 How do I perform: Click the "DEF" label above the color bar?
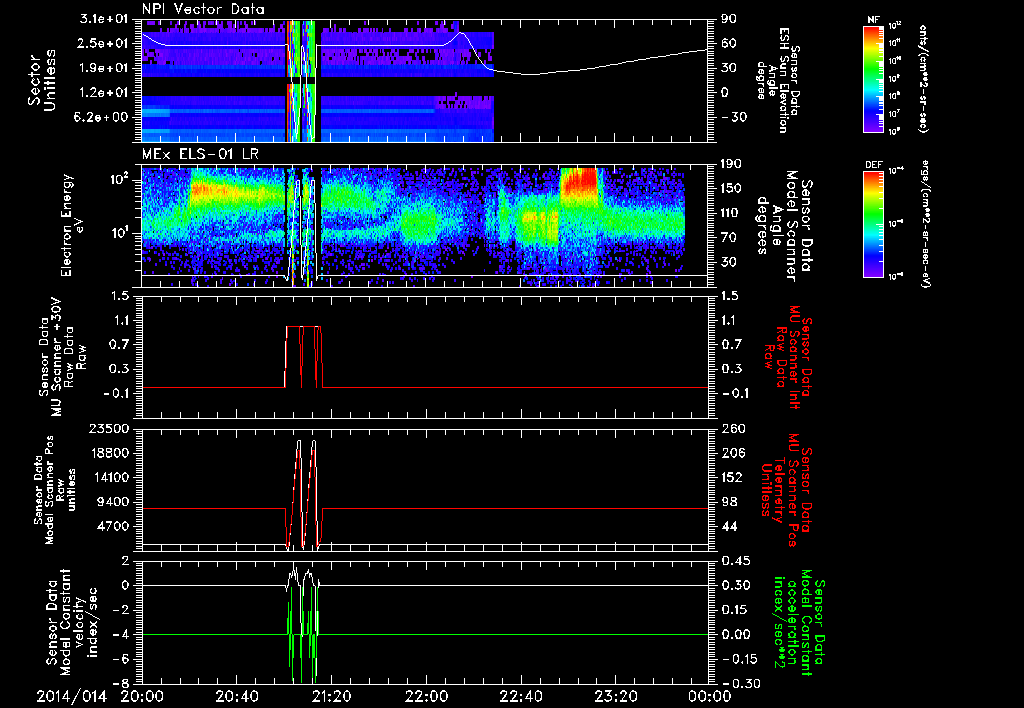click(x=874, y=165)
